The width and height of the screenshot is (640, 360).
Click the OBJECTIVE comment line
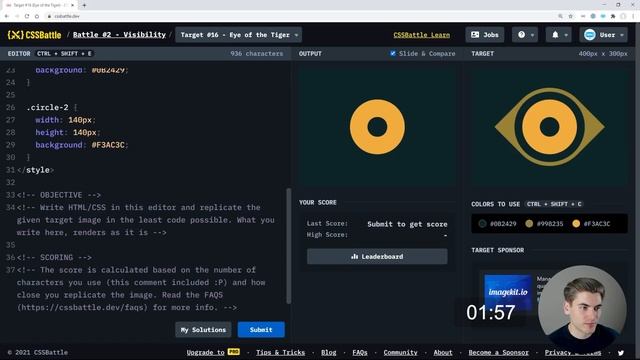click(x=59, y=195)
